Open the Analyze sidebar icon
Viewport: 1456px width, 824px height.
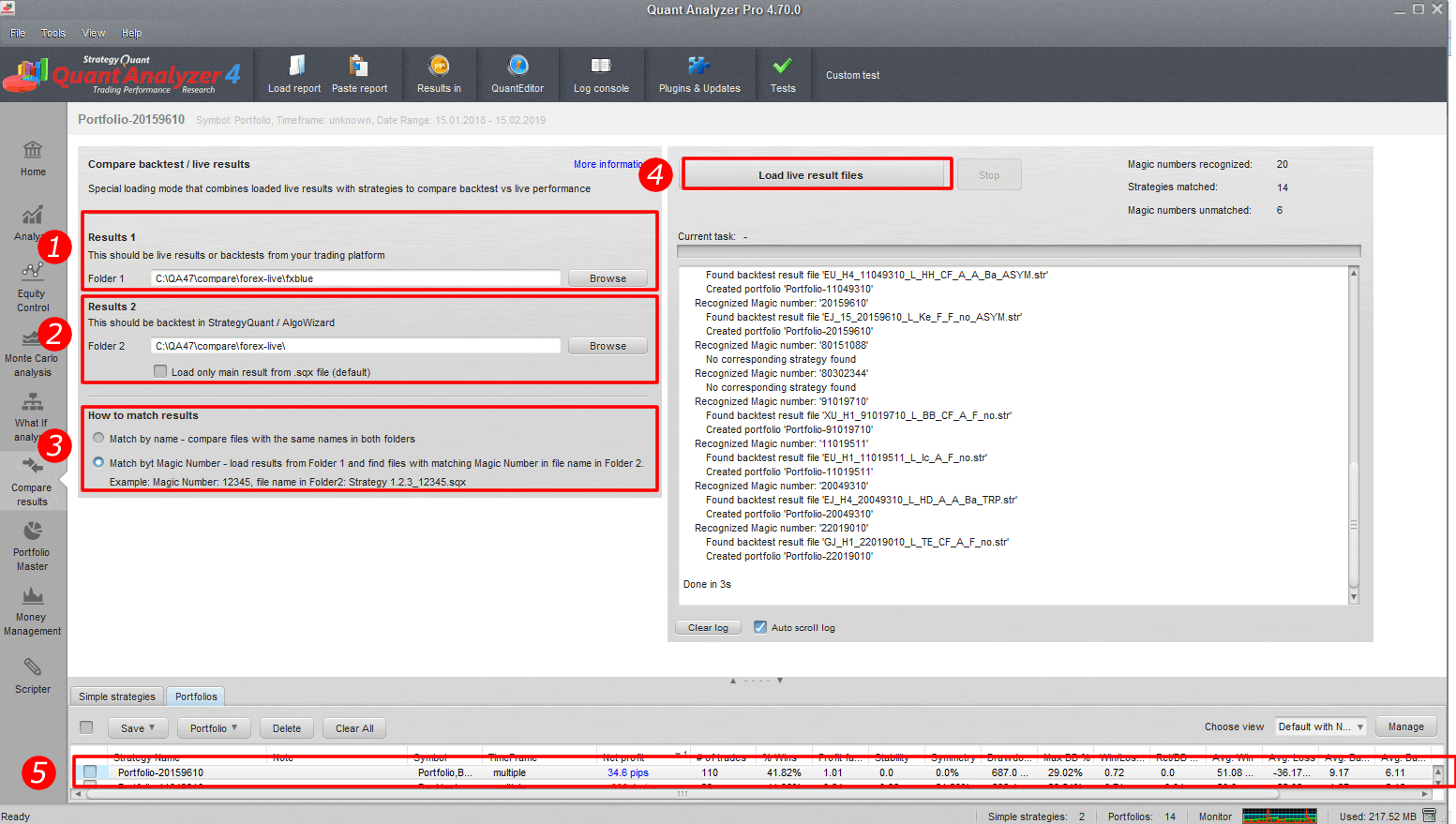click(x=32, y=223)
